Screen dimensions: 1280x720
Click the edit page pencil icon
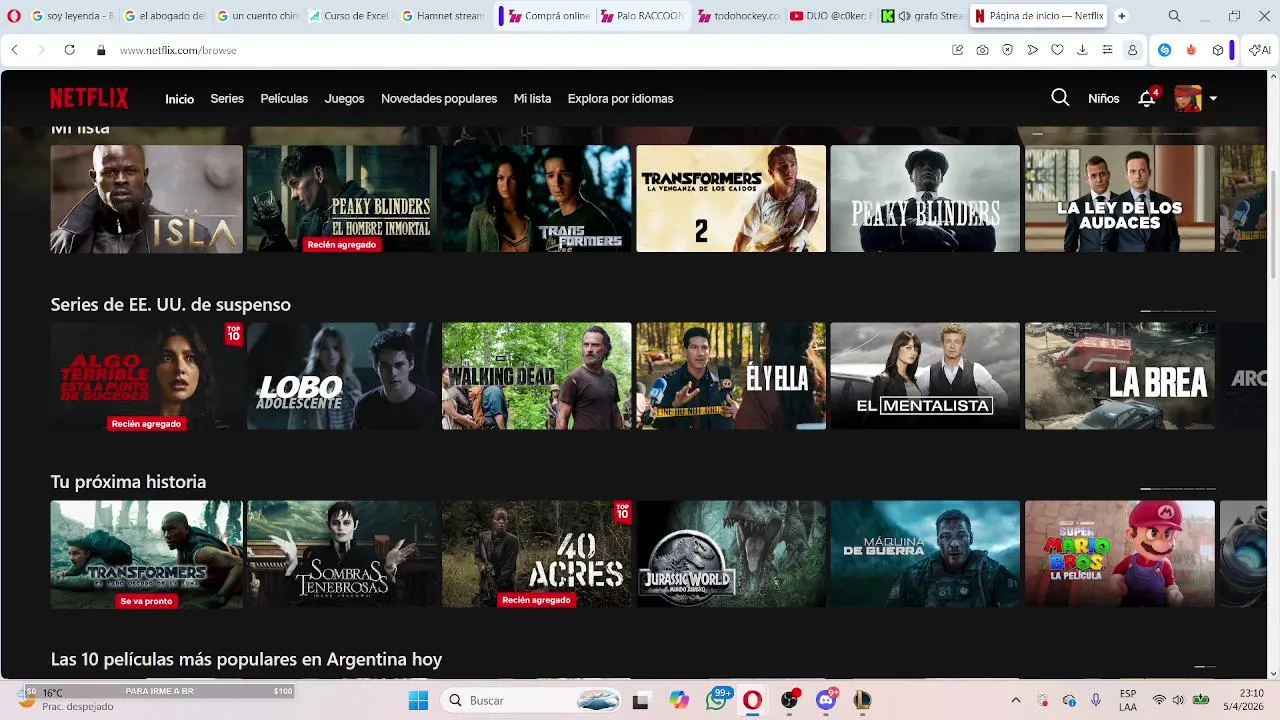957,50
